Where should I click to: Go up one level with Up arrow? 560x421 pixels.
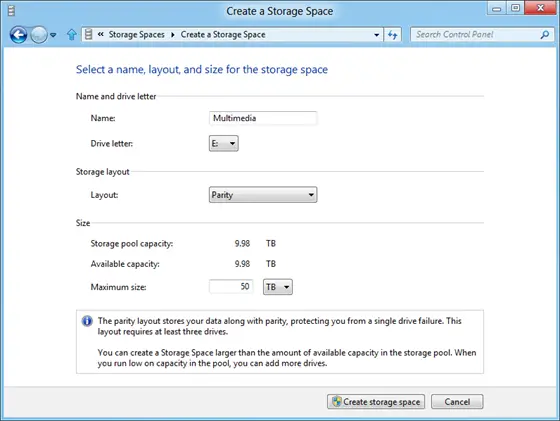pyautogui.click(x=71, y=35)
